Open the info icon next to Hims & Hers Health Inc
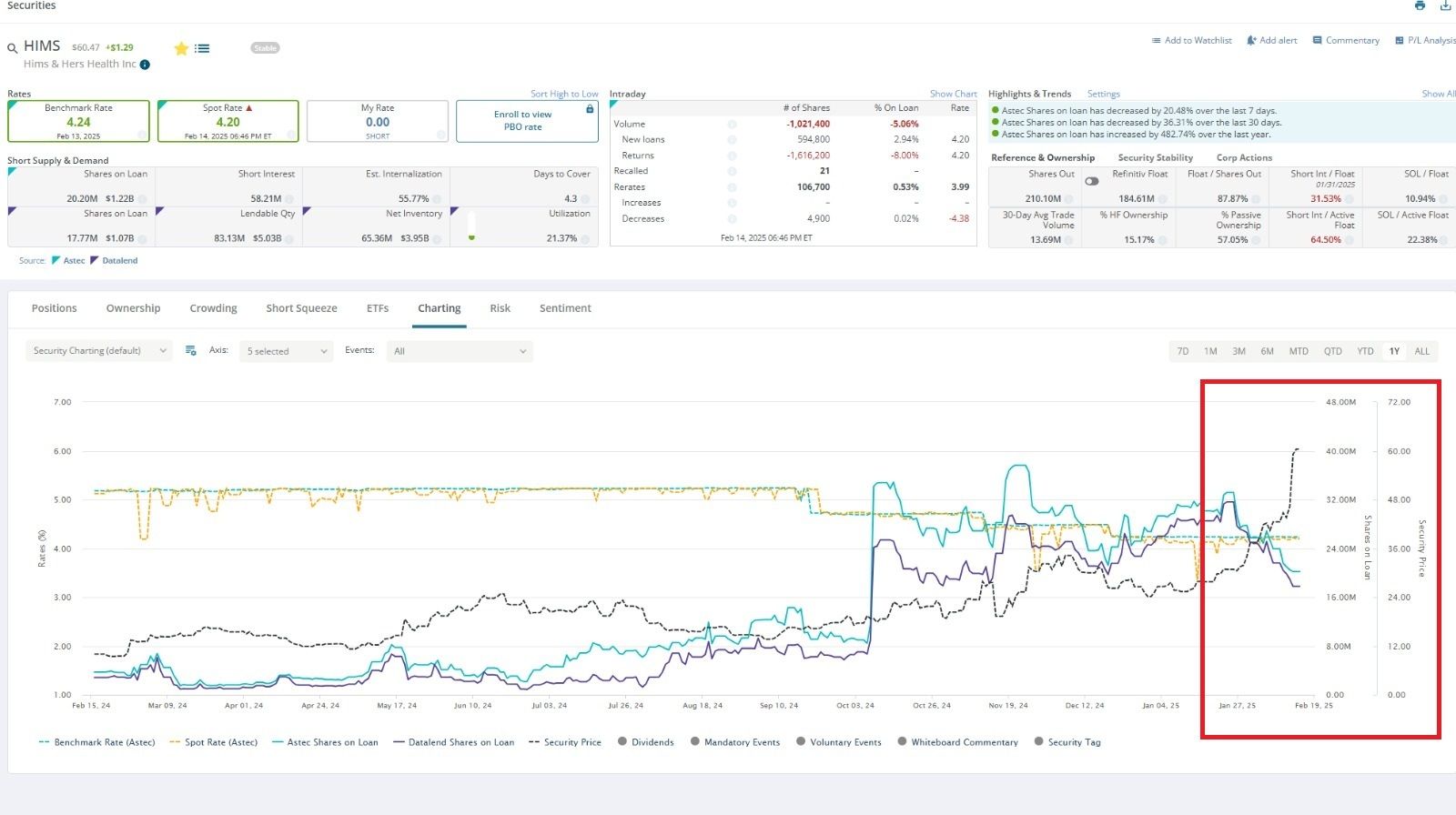Image resolution: width=1456 pixels, height=815 pixels. [x=145, y=65]
